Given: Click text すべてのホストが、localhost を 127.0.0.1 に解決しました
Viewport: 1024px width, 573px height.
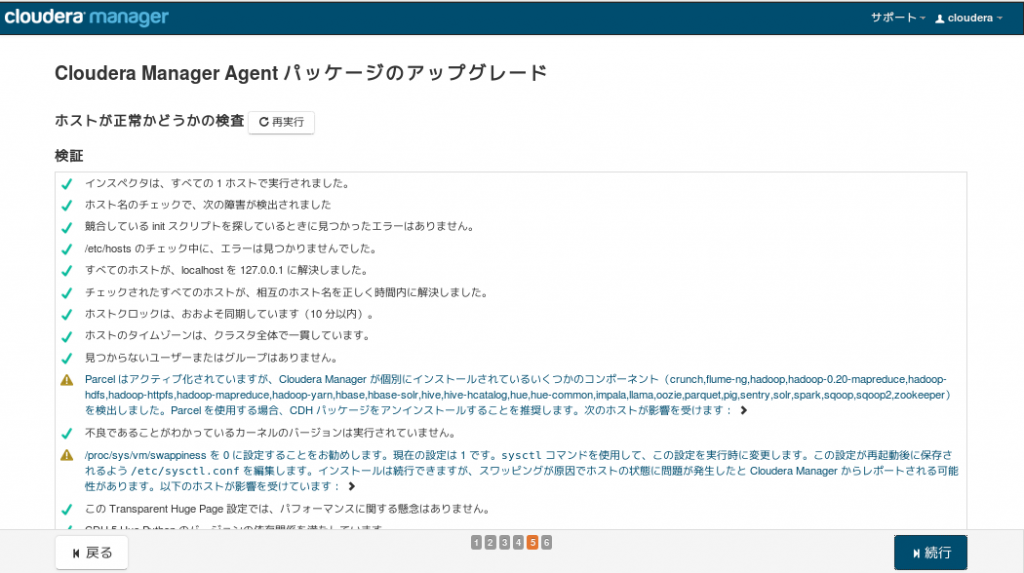Looking at the screenshot, I should pyautogui.click(x=228, y=270).
